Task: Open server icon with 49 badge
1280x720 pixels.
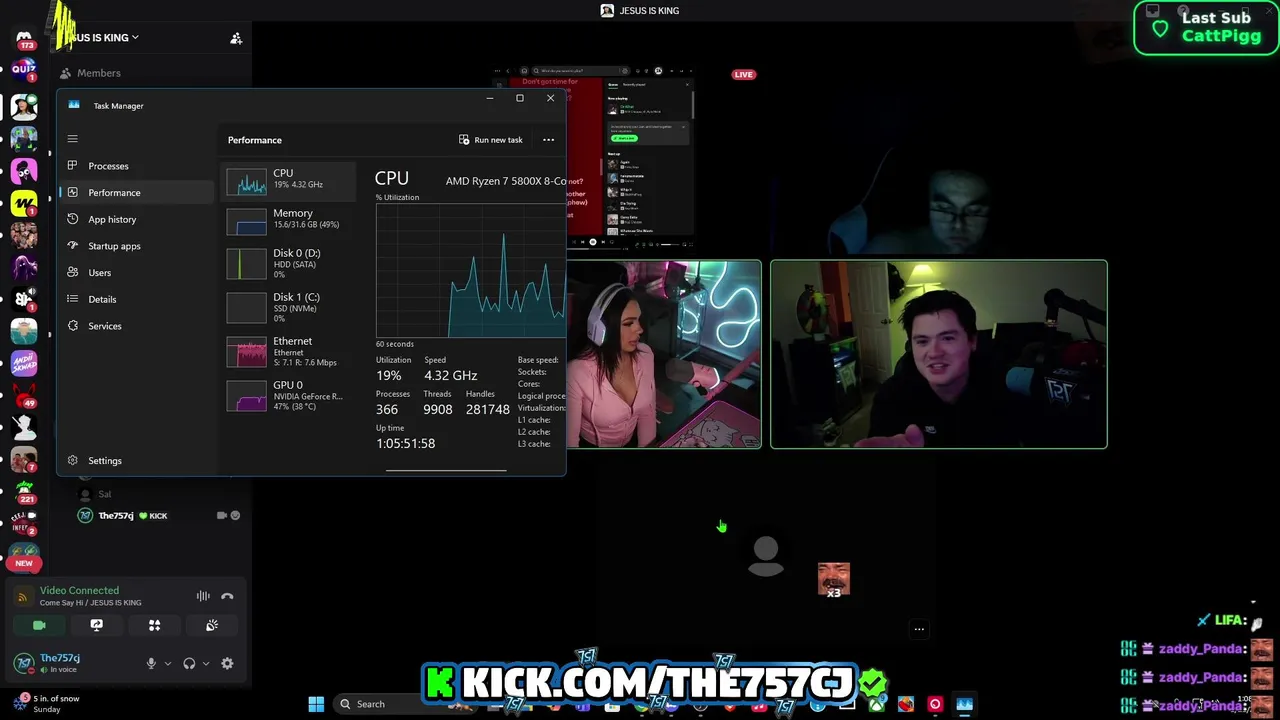Action: tap(24, 396)
